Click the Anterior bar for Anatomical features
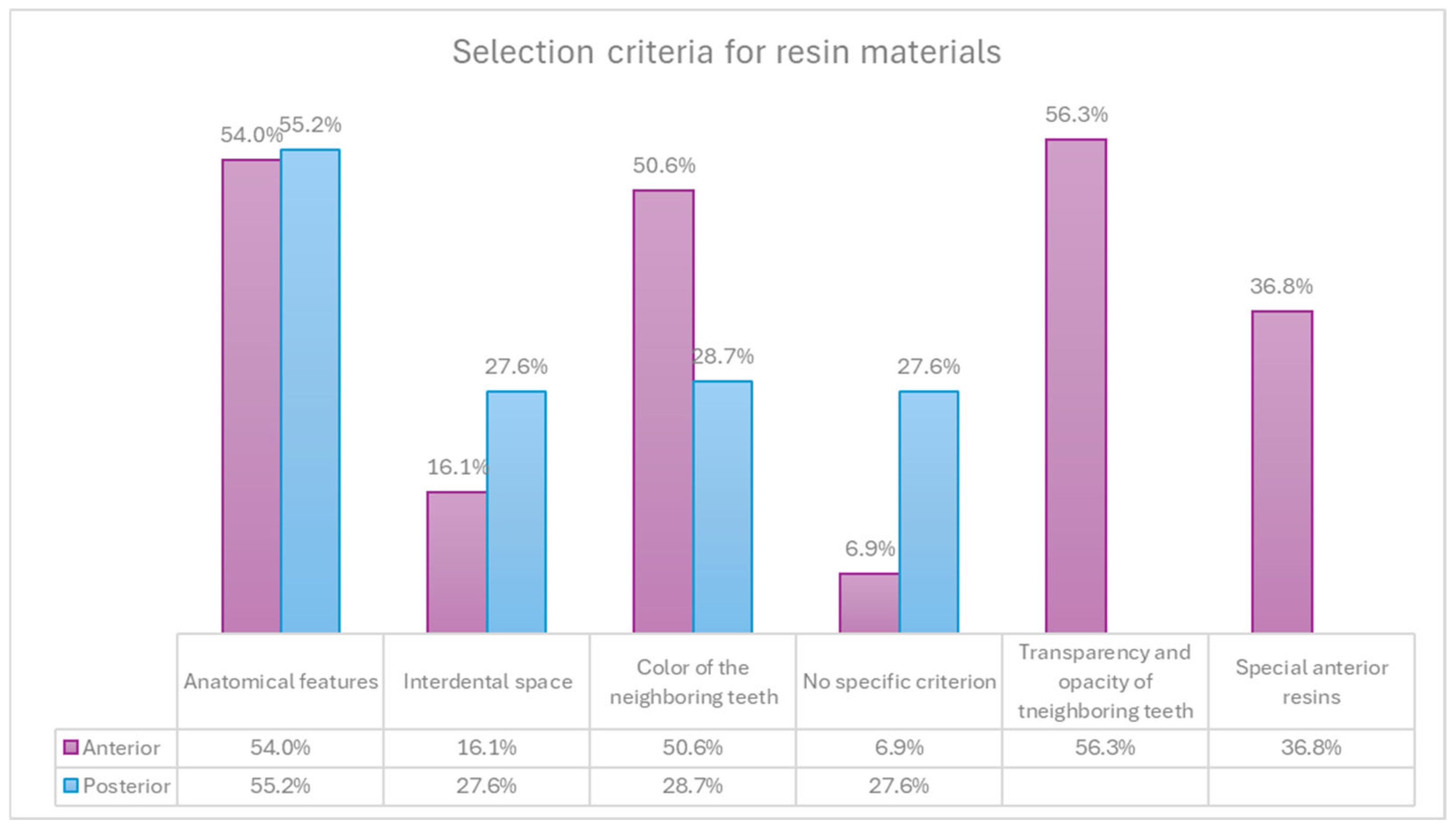The image size is (1456, 830). tap(251, 395)
